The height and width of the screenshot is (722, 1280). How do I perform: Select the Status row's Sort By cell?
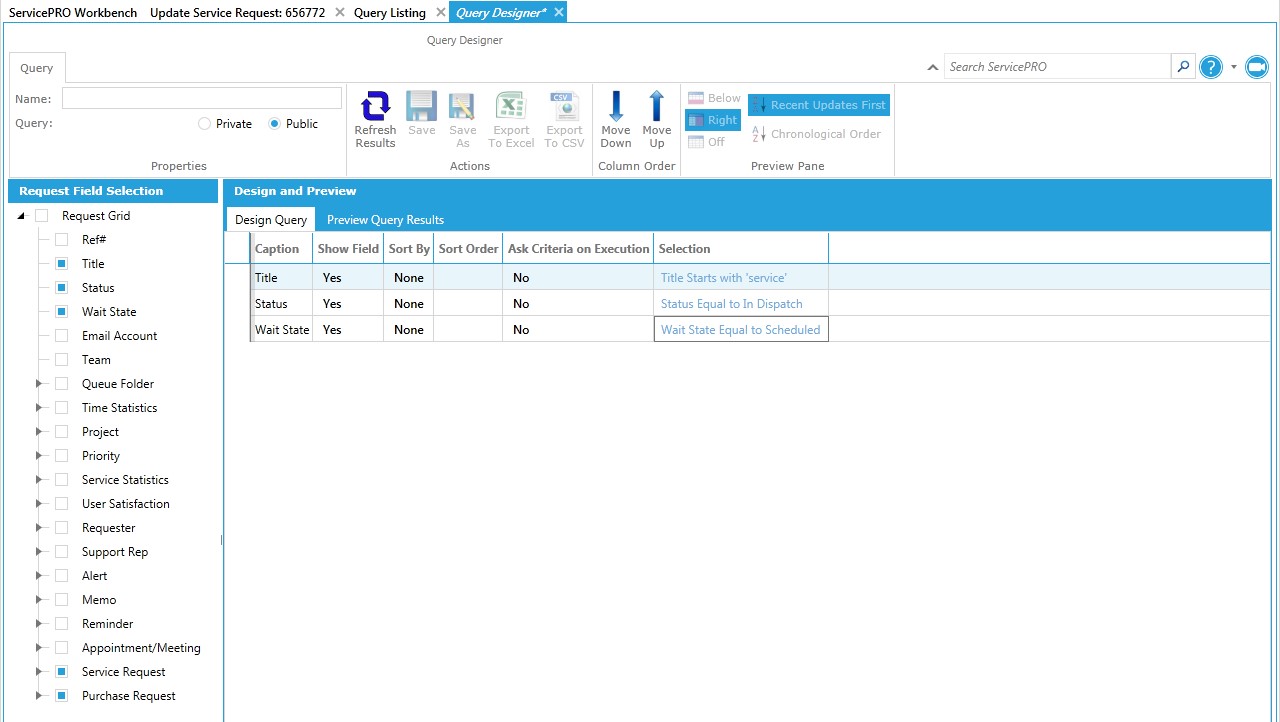point(409,304)
